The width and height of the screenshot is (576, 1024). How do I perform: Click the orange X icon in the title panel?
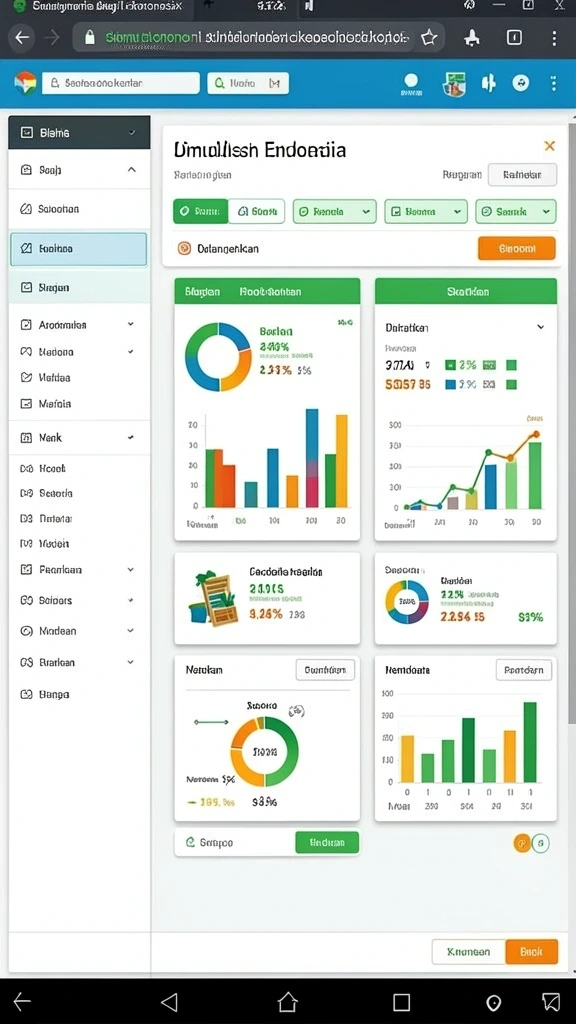click(x=549, y=146)
